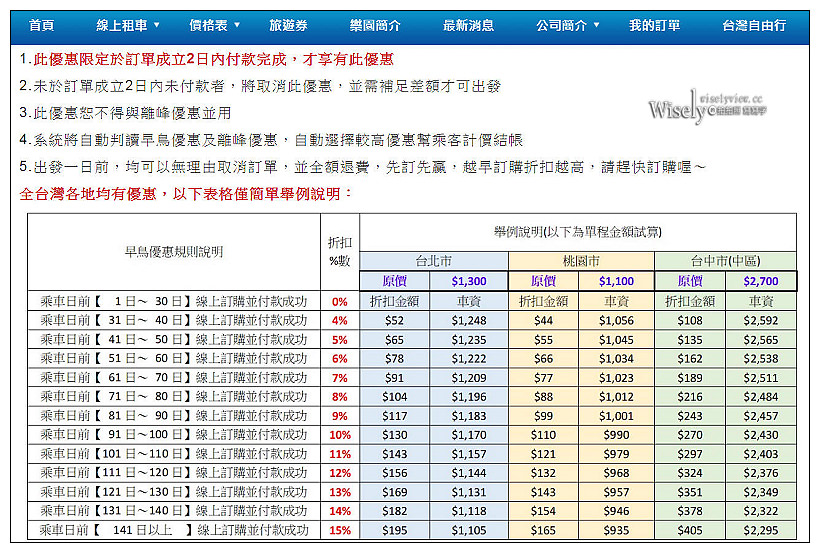The height and width of the screenshot is (553, 820).
Task: Open the 旅遊券 menu item
Action: tap(288, 25)
